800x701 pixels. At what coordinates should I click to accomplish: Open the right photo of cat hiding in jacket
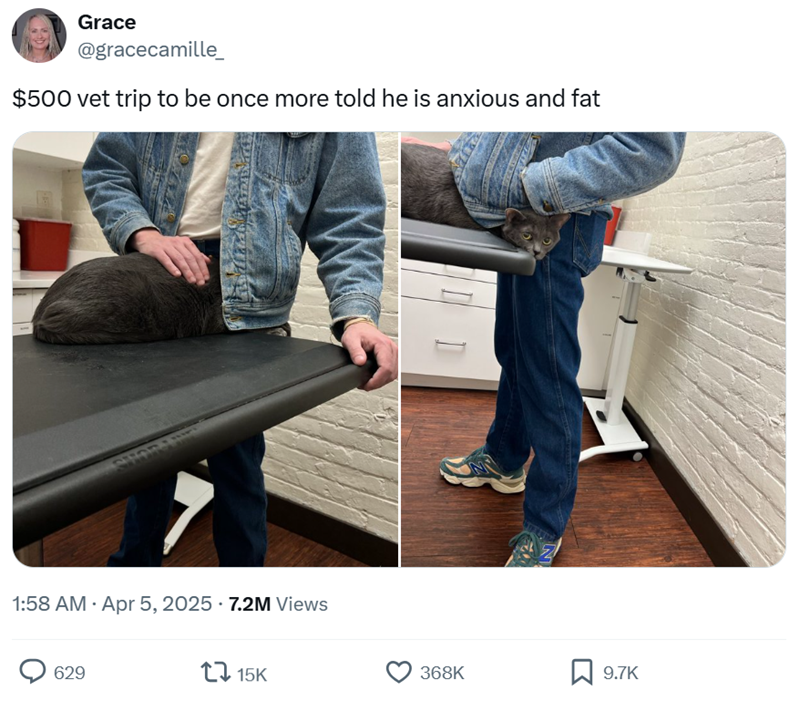593,349
